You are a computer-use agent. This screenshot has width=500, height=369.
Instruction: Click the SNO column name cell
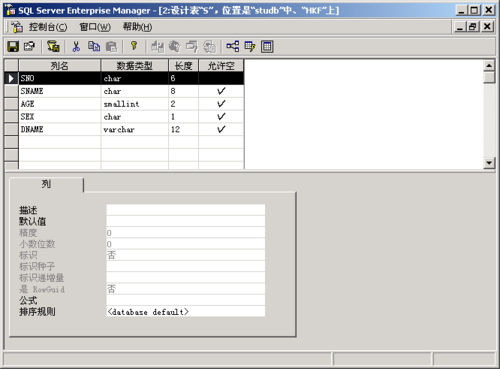(60, 78)
